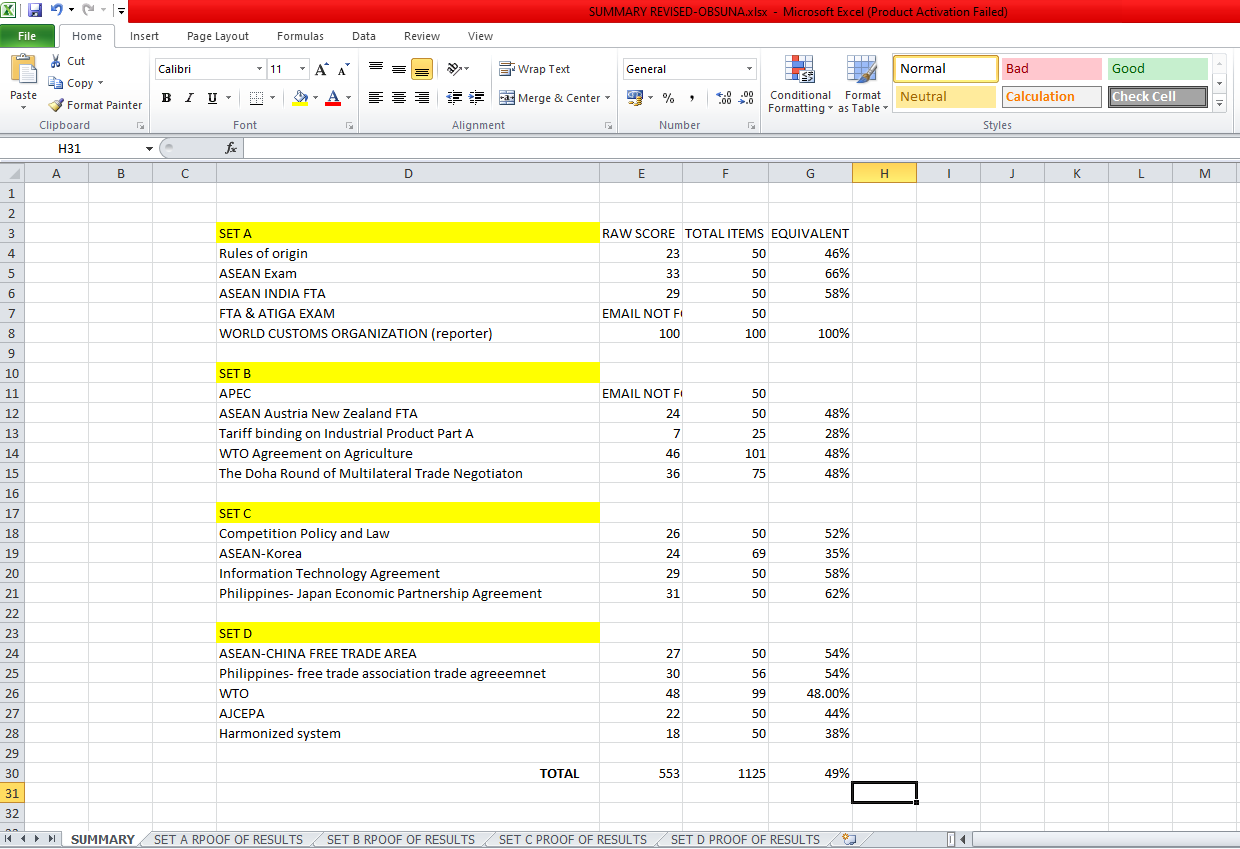The image size is (1240, 849).
Task: Expand Merge & Center dropdown arrow
Action: point(609,98)
